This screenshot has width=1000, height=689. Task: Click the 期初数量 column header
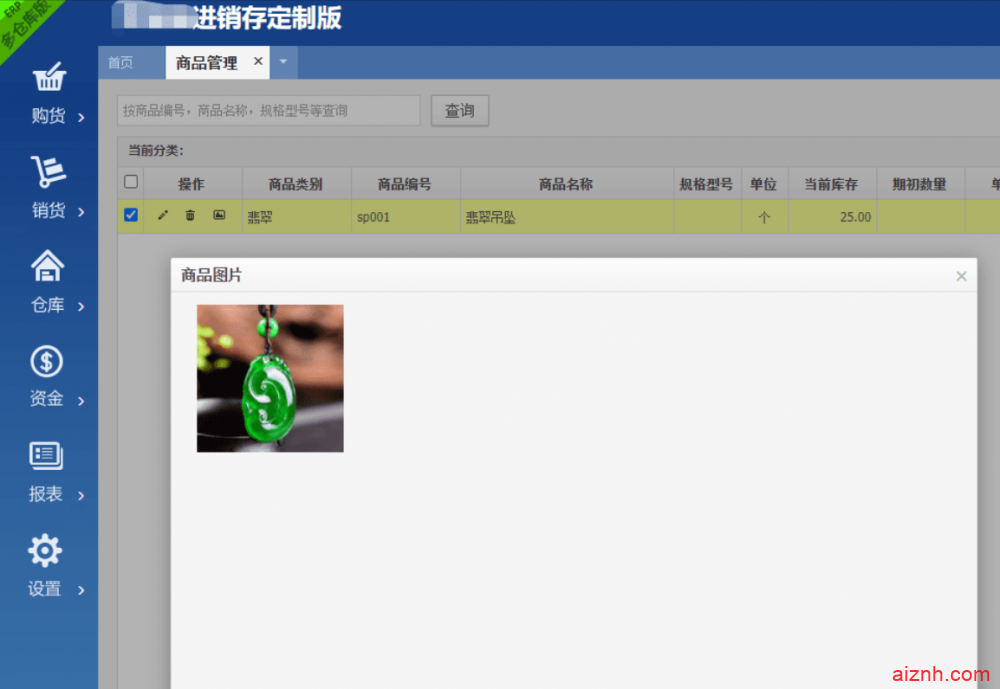coord(919,184)
